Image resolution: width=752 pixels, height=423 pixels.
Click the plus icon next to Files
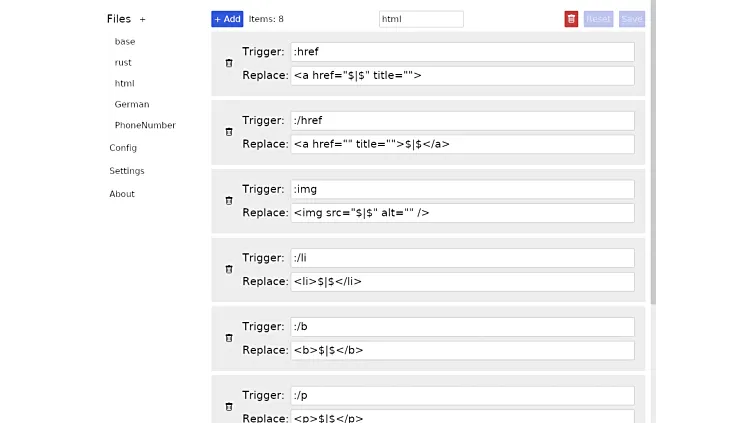142,20
